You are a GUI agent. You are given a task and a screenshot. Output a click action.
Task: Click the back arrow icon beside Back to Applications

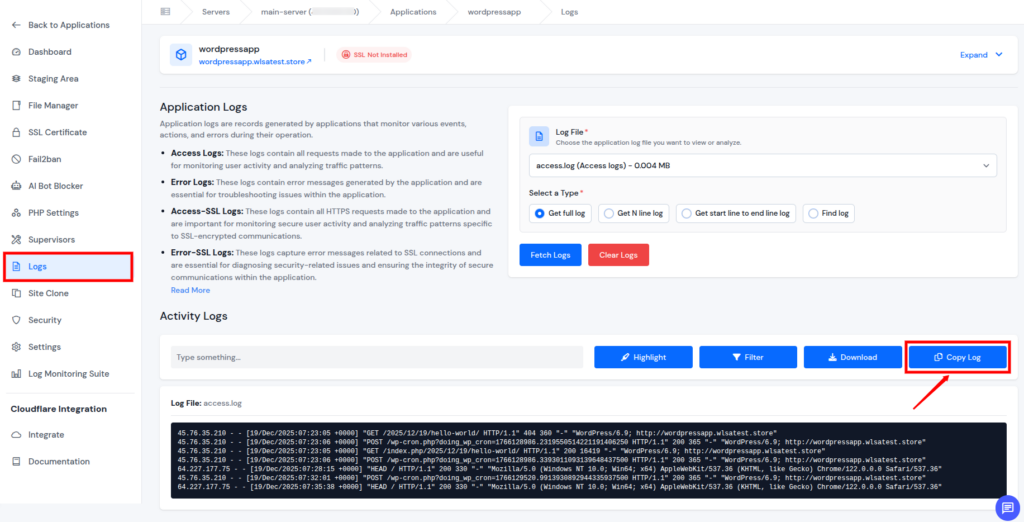click(16, 25)
